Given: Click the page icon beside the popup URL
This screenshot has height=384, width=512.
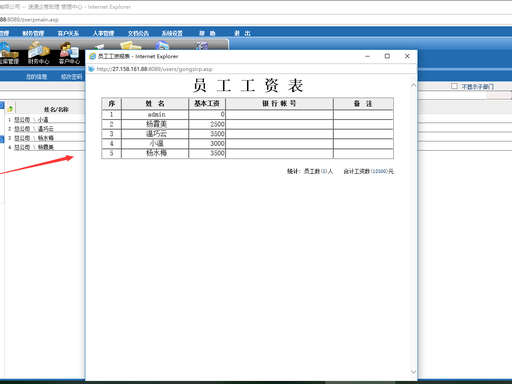Looking at the screenshot, I should tap(91, 69).
